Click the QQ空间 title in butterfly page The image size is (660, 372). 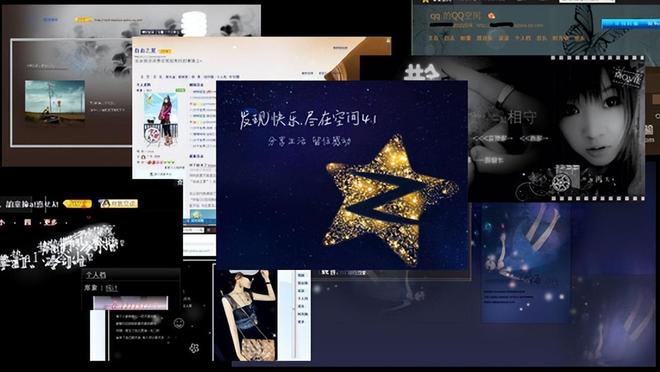tap(455, 16)
